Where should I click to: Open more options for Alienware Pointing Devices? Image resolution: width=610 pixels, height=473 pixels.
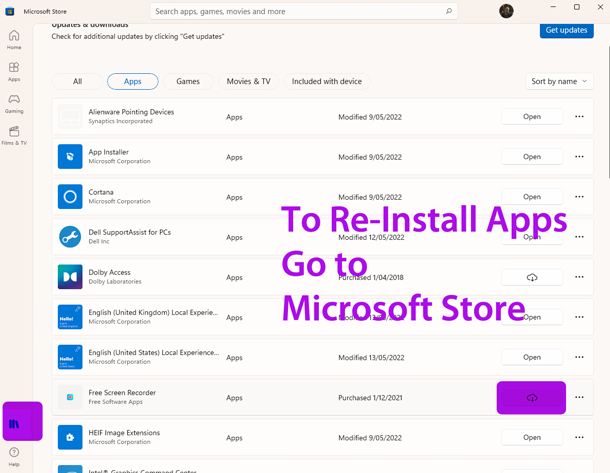pyautogui.click(x=579, y=116)
